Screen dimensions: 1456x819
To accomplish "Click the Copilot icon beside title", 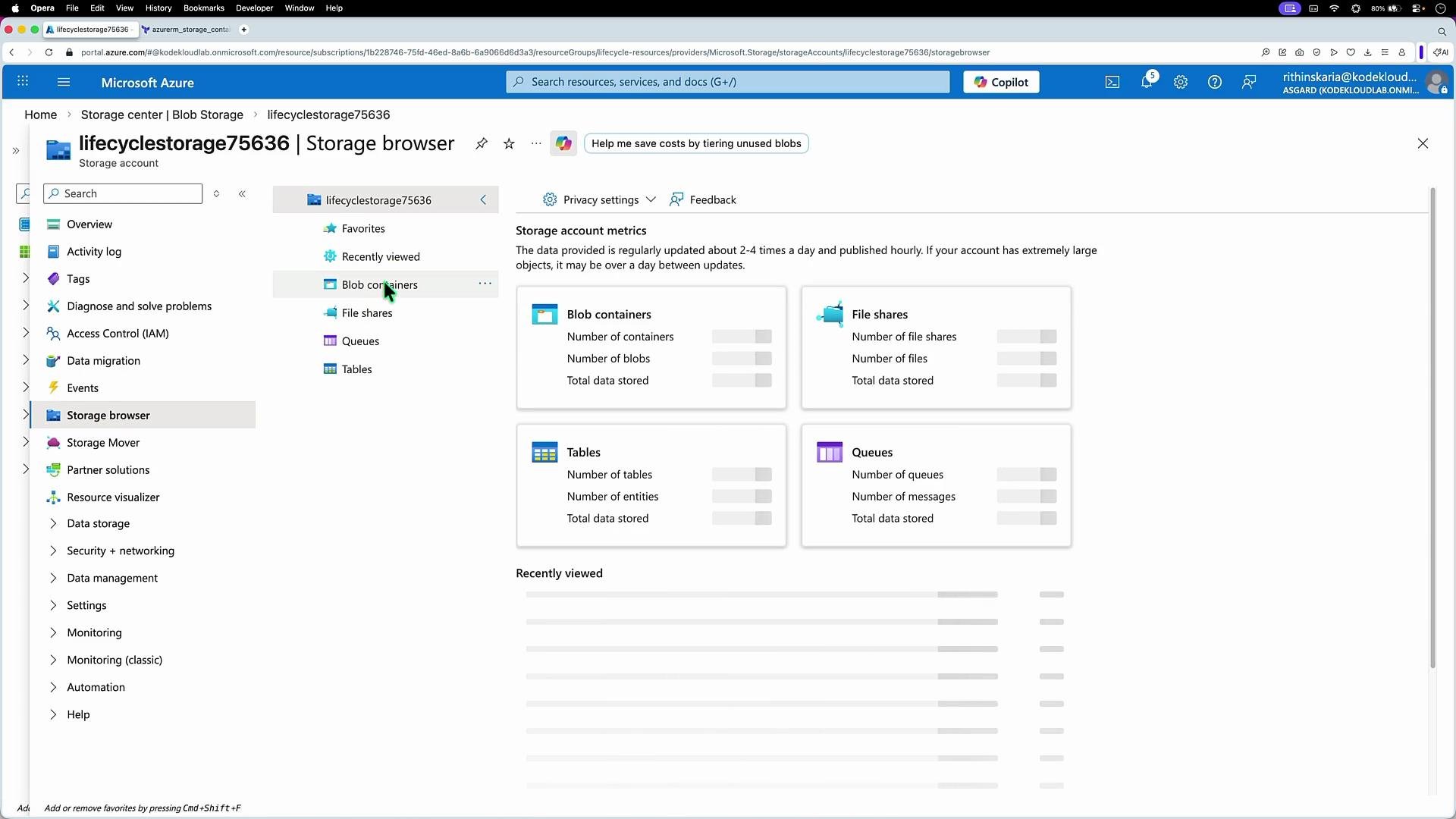I will (563, 143).
